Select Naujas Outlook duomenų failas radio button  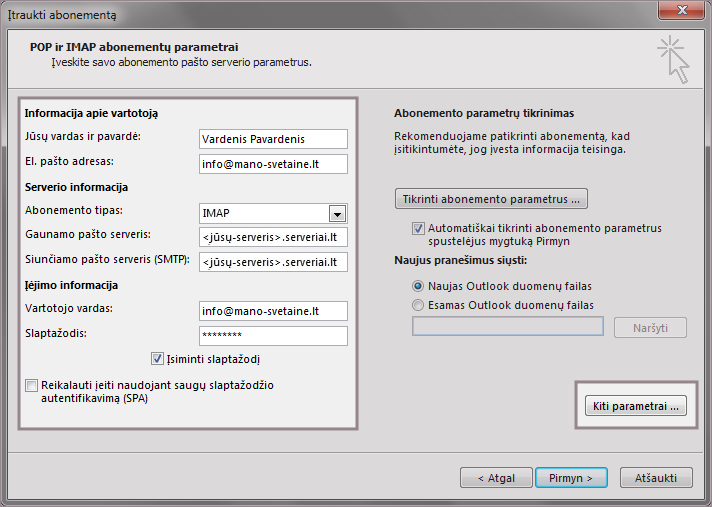point(418,286)
